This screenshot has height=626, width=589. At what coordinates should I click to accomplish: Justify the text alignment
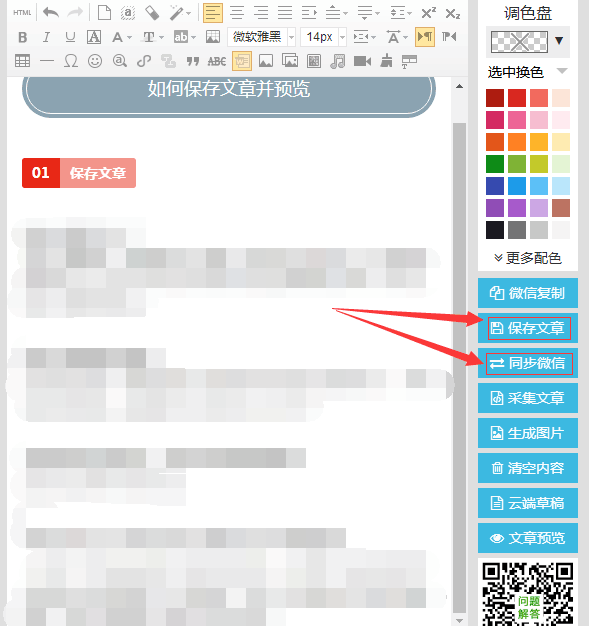285,13
